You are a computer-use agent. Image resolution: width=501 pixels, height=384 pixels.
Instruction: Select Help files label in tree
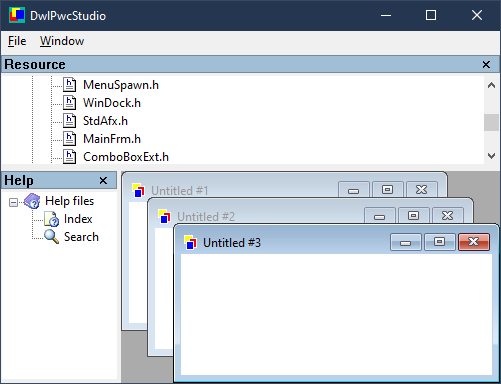click(69, 201)
